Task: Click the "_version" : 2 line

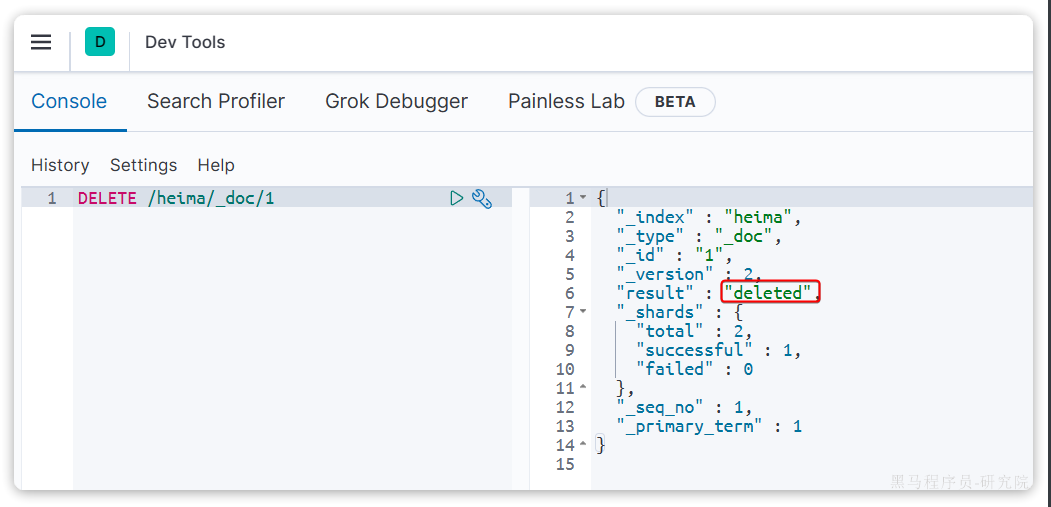Action: 690,274
